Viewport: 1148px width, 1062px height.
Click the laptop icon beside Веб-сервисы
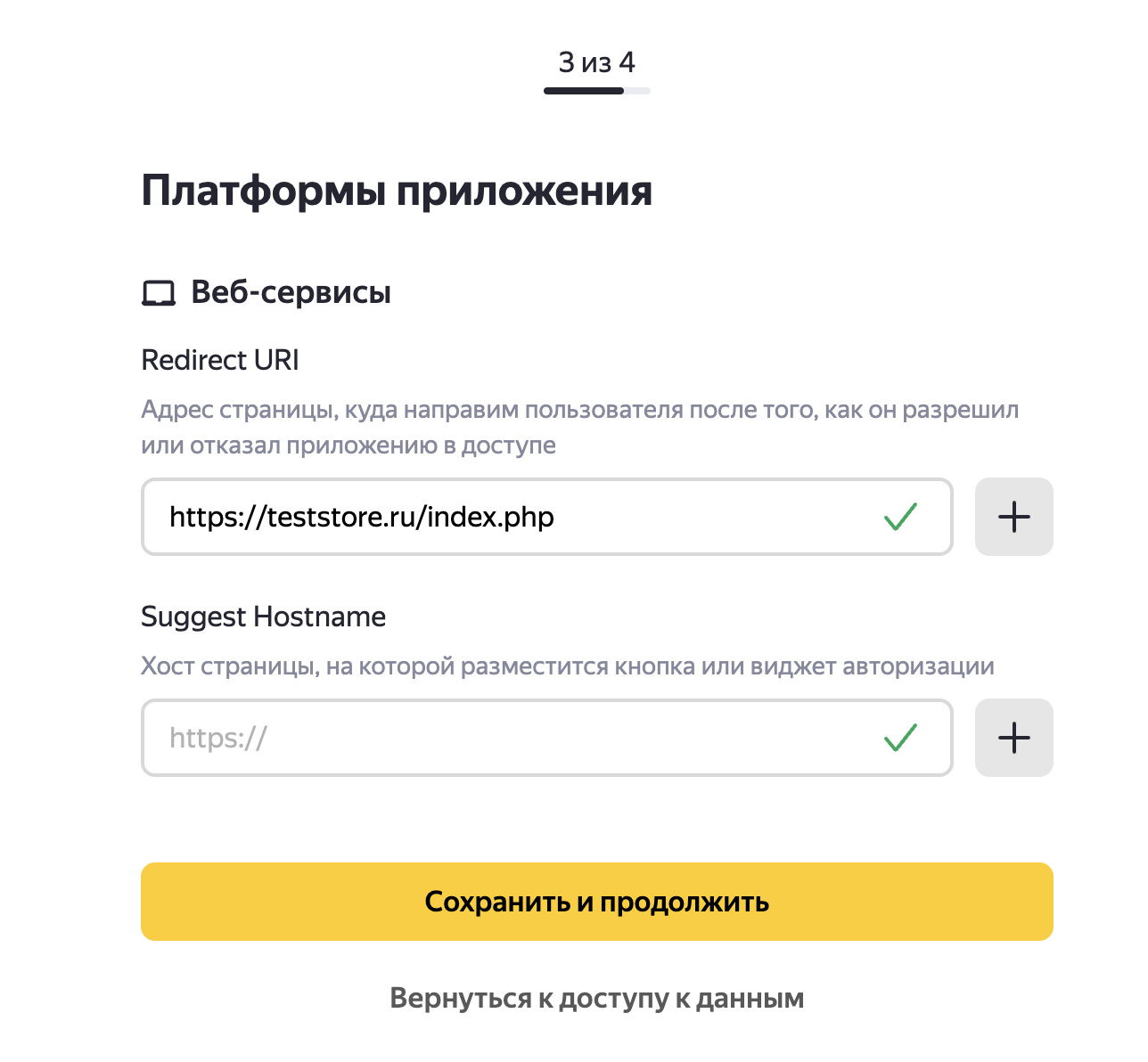(159, 293)
